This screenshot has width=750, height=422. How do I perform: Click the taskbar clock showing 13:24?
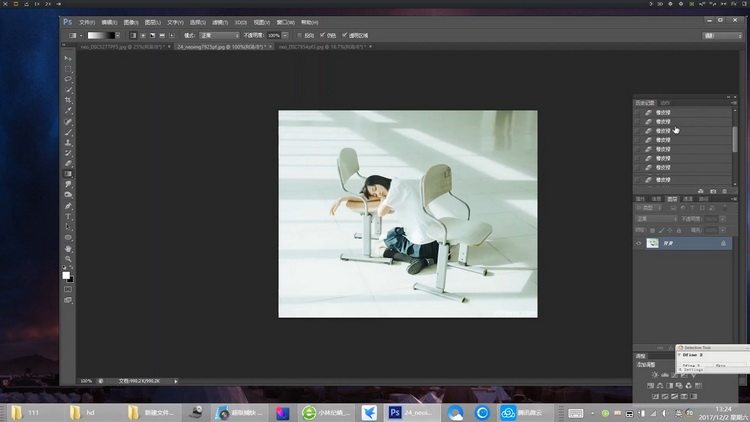[x=723, y=413]
